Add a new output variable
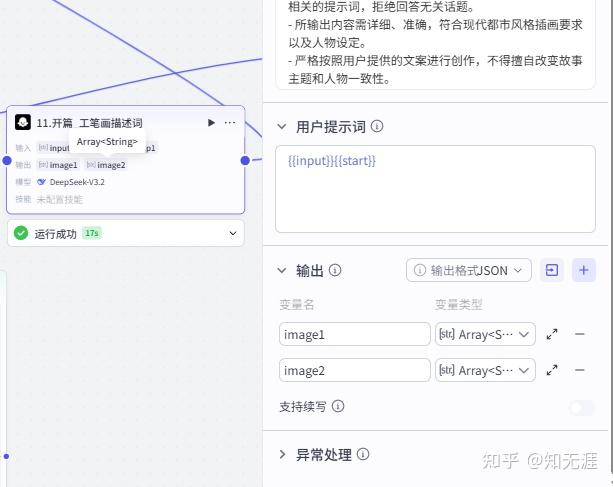 pyautogui.click(x=584, y=270)
